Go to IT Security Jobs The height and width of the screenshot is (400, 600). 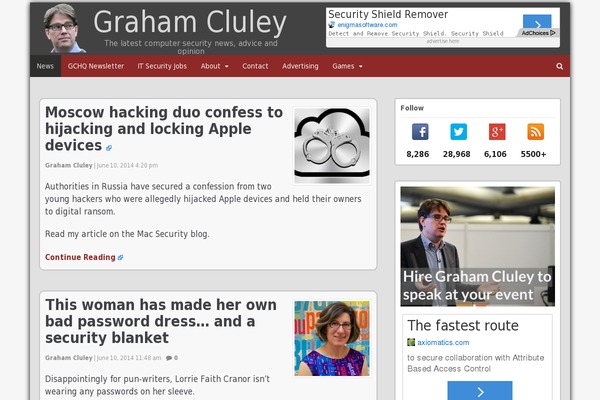pos(162,66)
